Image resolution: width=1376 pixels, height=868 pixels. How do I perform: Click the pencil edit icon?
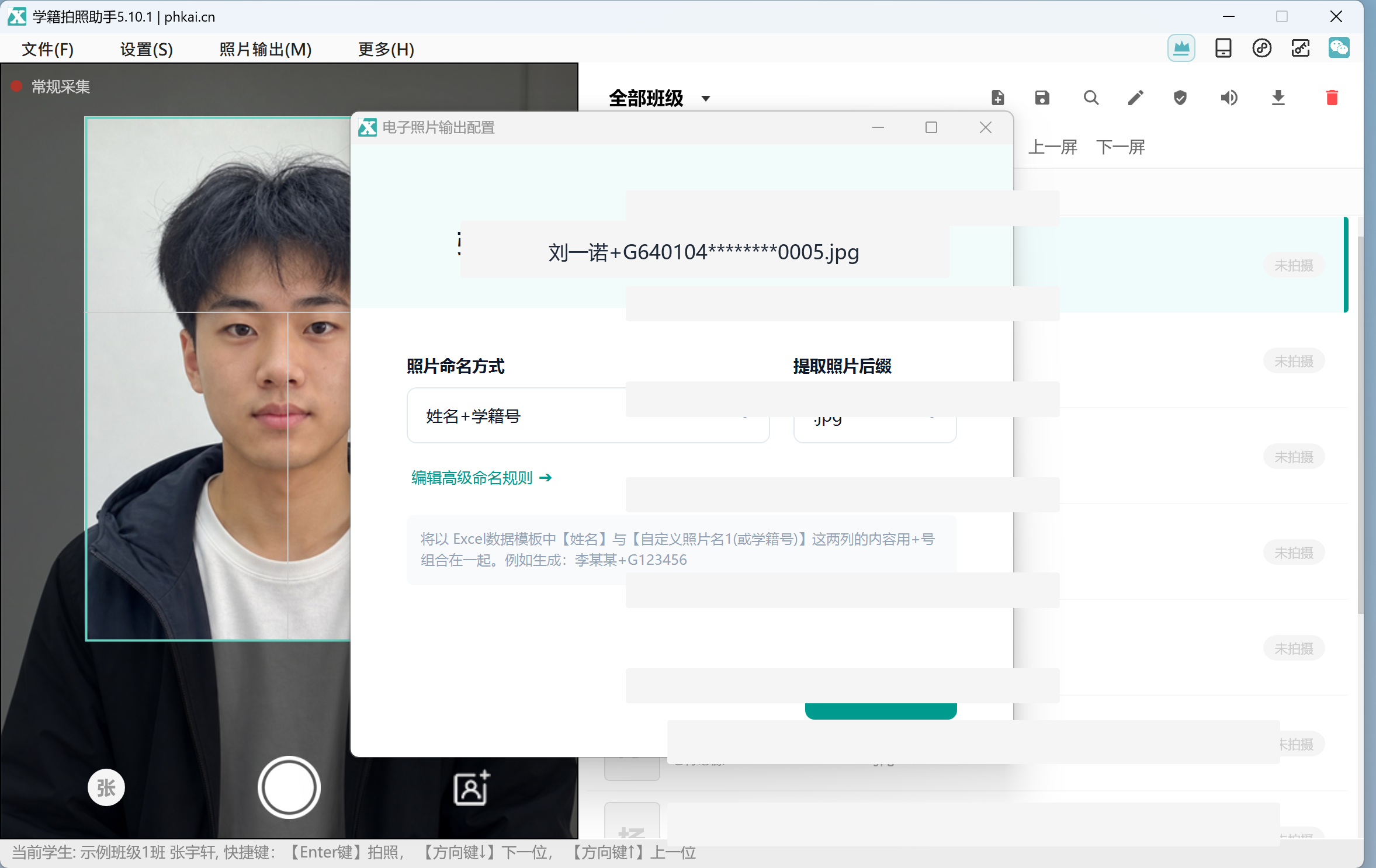click(x=1135, y=98)
